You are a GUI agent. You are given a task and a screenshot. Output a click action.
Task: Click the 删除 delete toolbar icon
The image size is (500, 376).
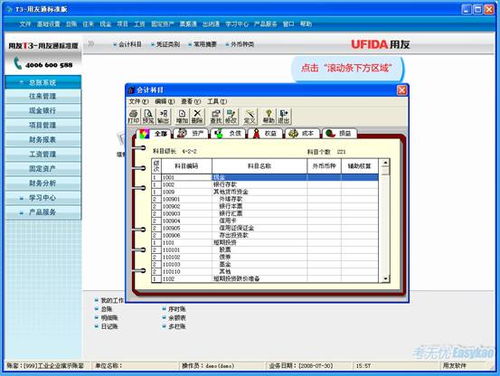point(197,116)
